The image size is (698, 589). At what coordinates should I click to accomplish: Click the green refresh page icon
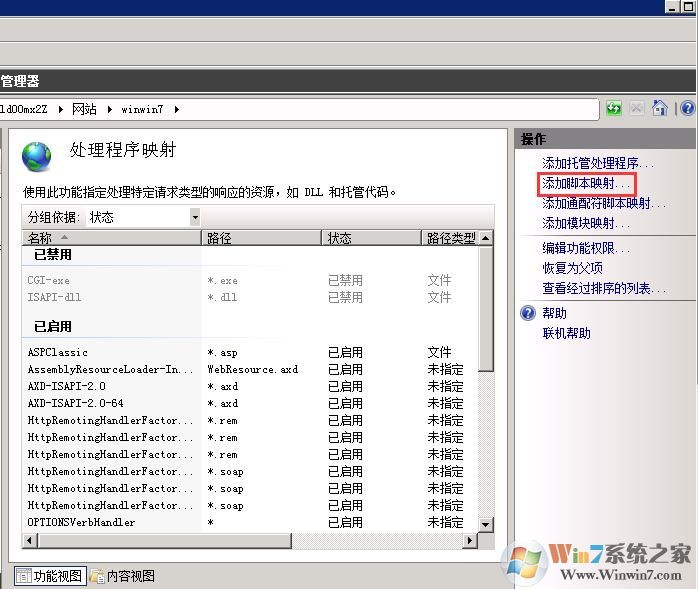click(613, 108)
